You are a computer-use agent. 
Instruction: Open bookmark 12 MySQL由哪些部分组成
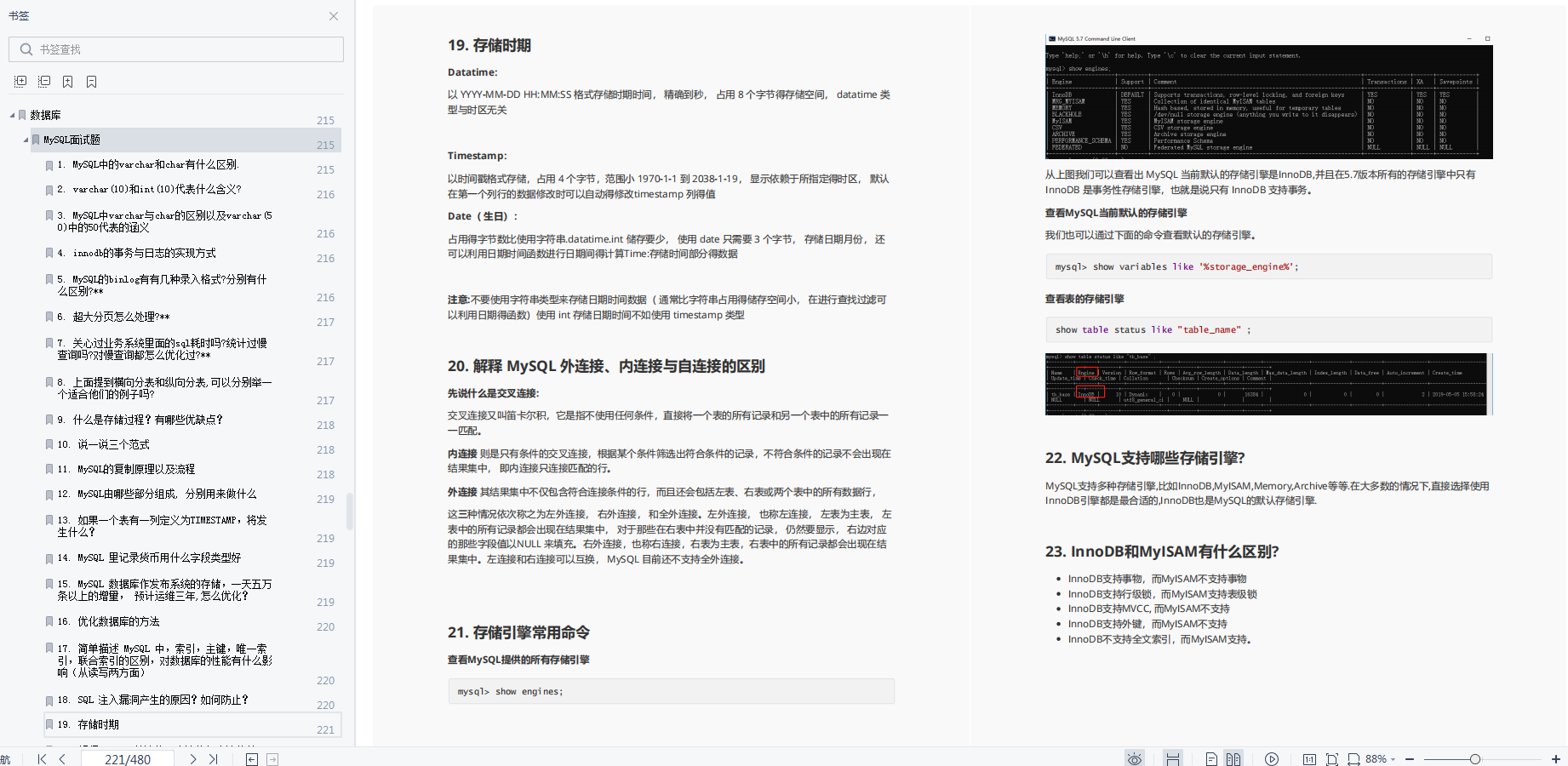coord(157,494)
